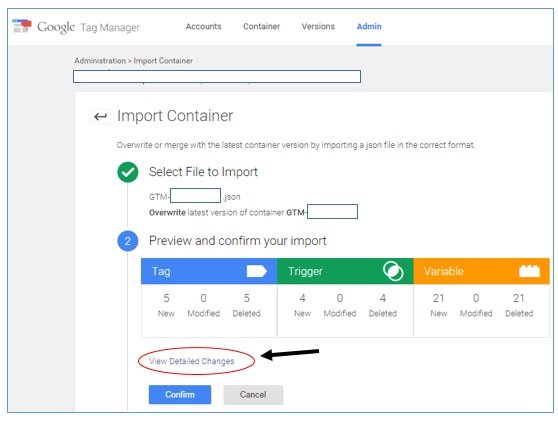558x422 pixels.
Task: Click the Select File to Import heading
Action: coord(203,172)
